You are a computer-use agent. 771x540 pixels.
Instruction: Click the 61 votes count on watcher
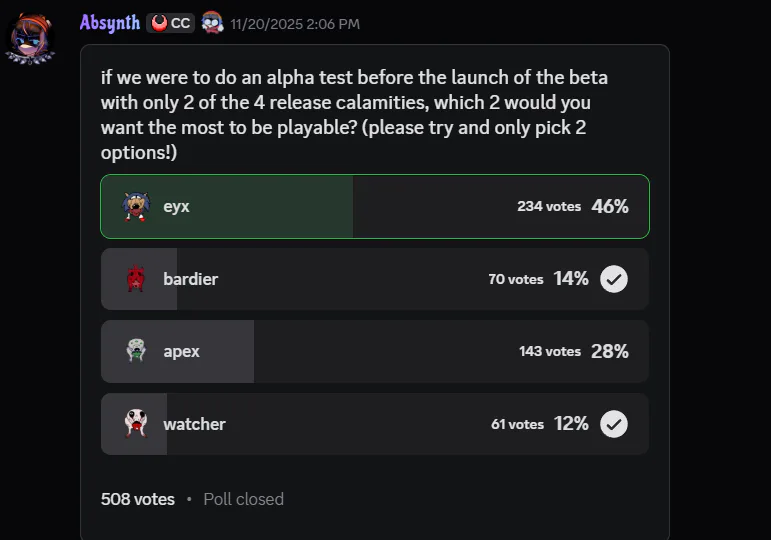coord(517,425)
